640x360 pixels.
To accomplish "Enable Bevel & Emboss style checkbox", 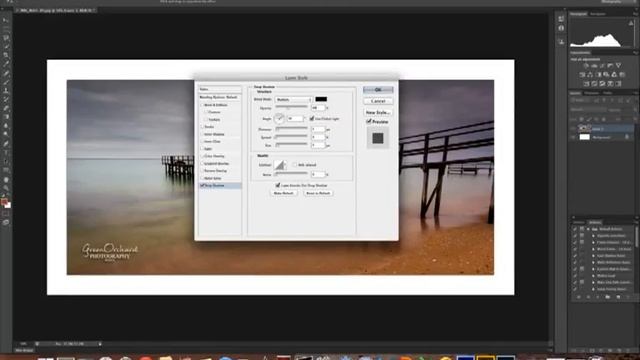I will pos(202,105).
